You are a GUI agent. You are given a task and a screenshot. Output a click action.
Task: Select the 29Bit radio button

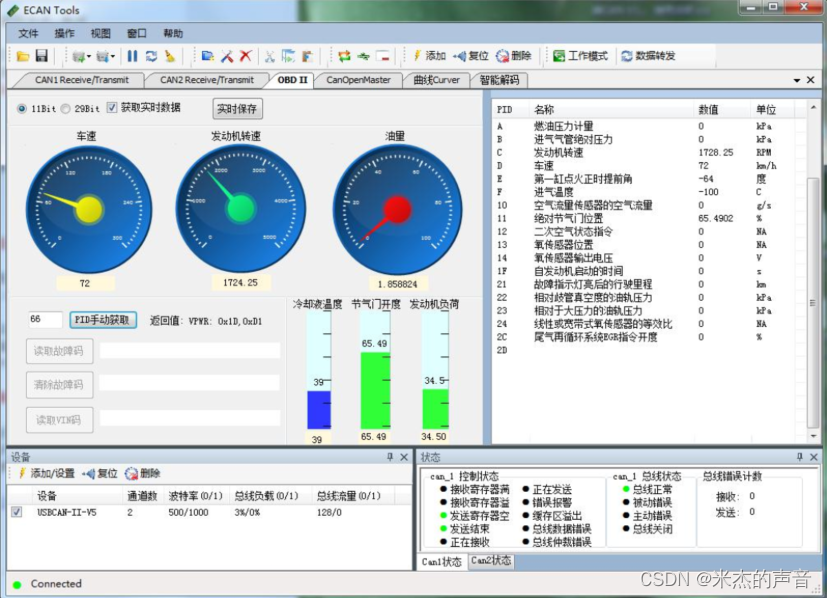point(66,108)
